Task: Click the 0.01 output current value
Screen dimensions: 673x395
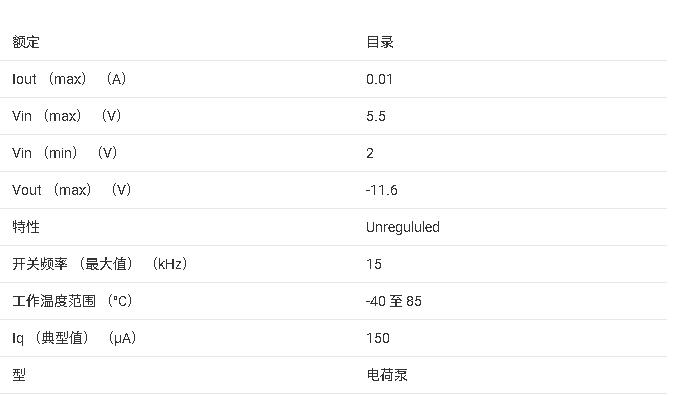Action: point(379,79)
